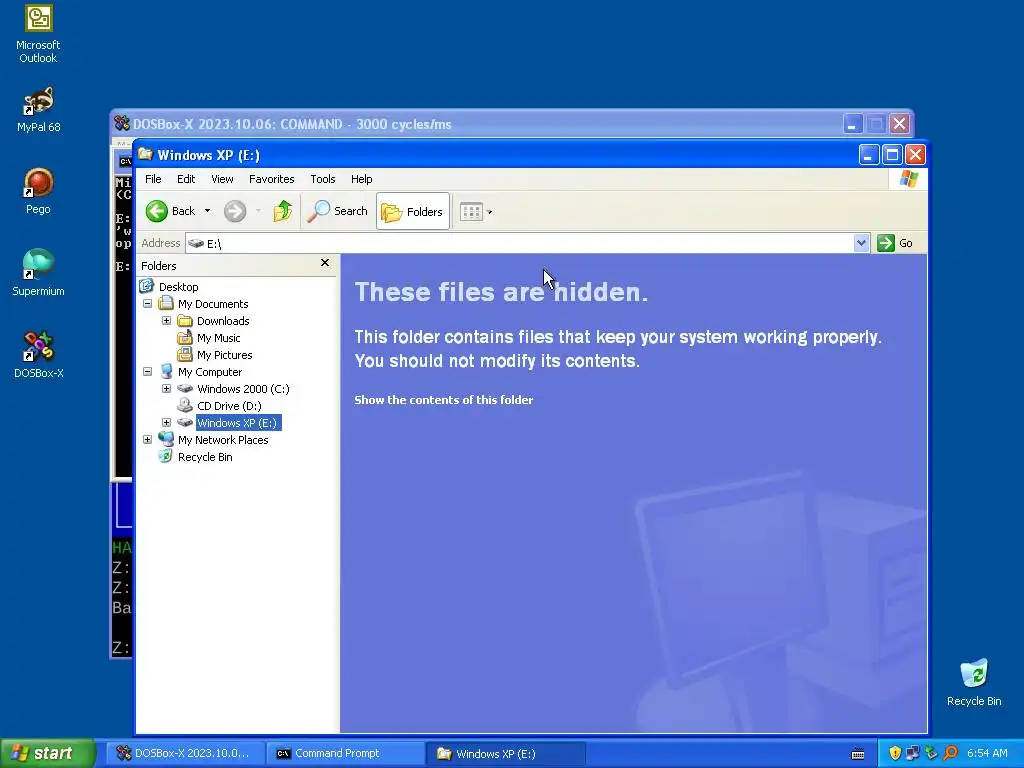Open Back button history dropdown
This screenshot has width=1024, height=768.
point(207,211)
